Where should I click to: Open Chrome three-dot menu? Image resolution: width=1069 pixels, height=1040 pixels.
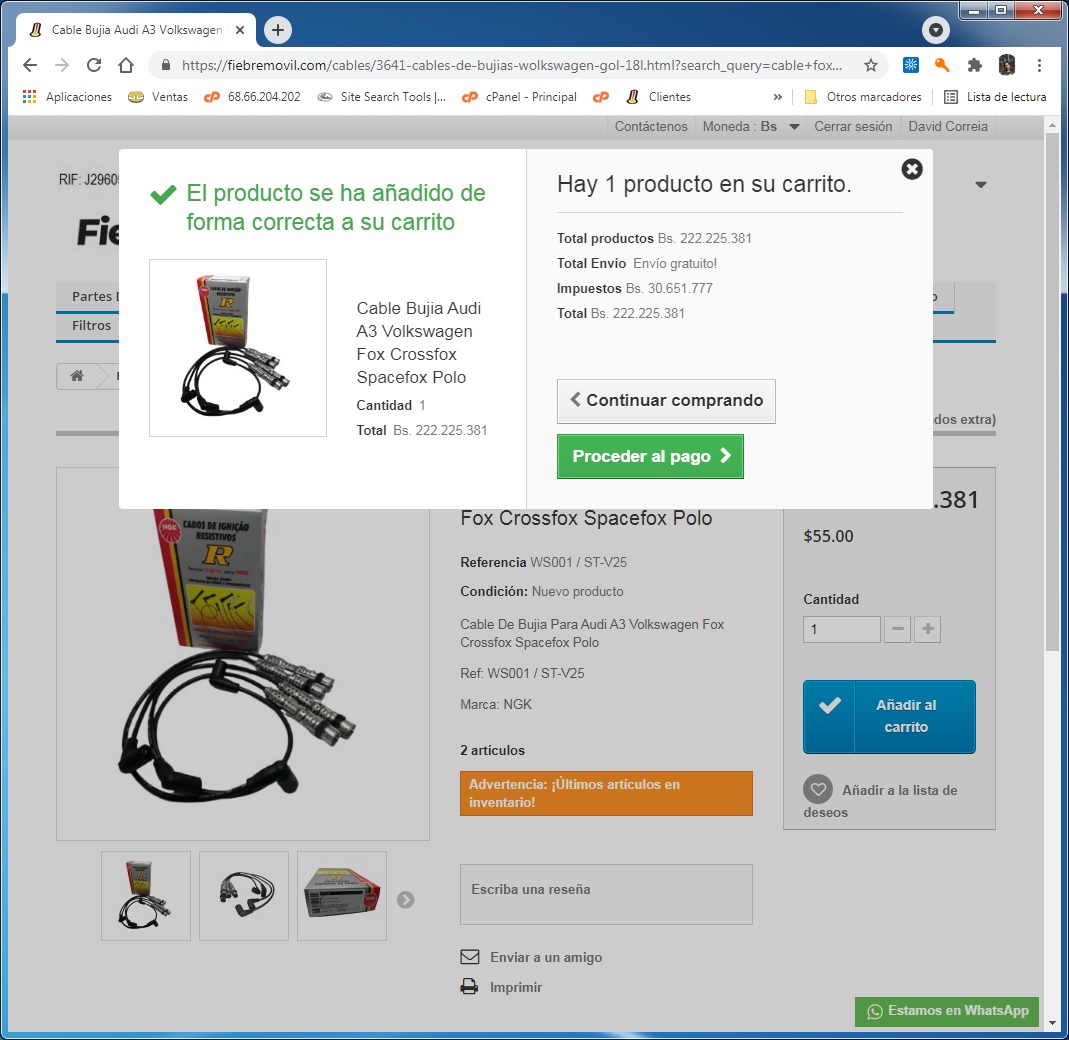(1040, 65)
